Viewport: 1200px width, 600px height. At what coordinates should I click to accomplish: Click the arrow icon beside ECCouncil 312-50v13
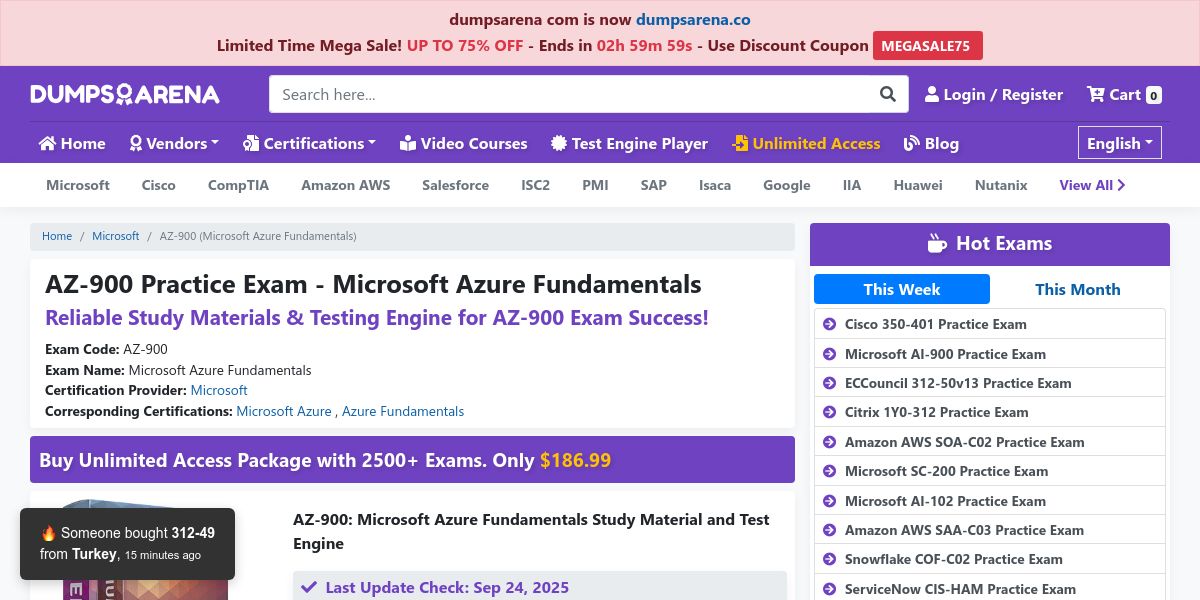click(829, 383)
